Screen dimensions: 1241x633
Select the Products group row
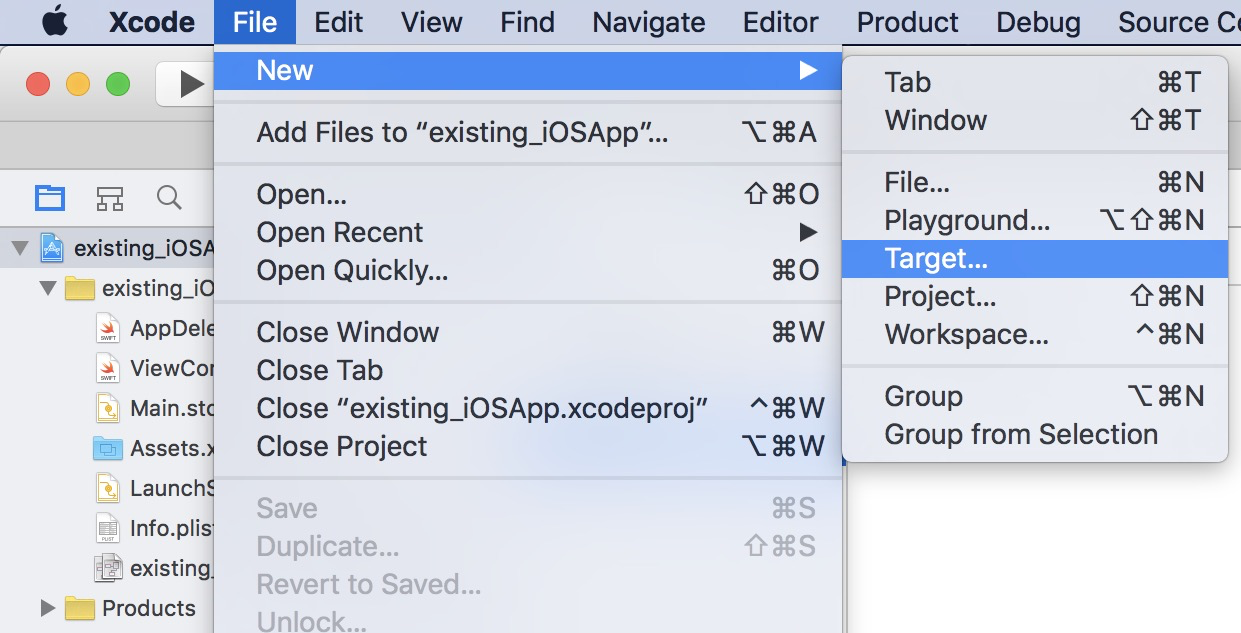(x=107, y=608)
